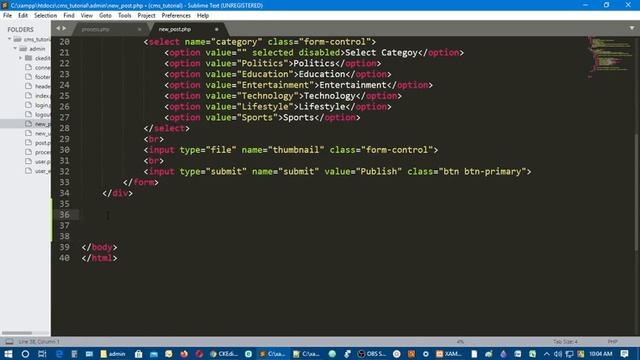Open the Tools menu
This screenshot has width=640, height=360.
(x=124, y=16)
